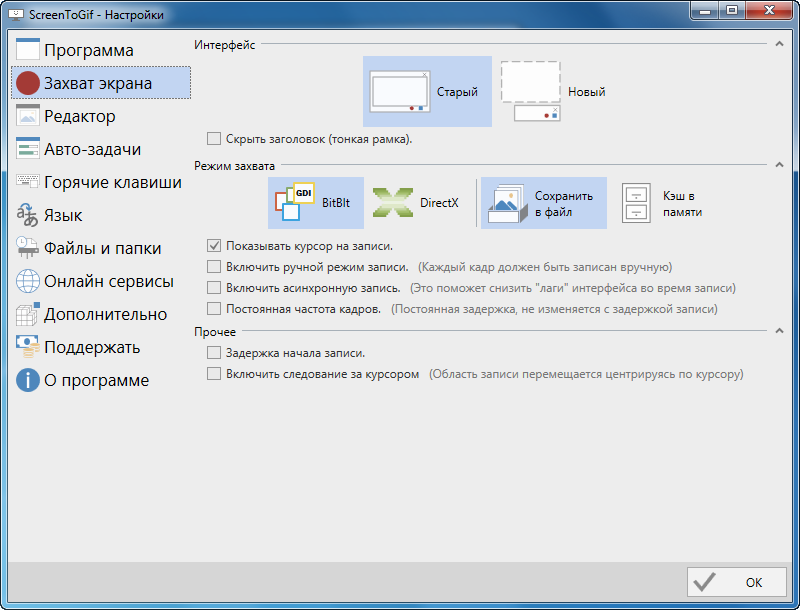800x610 pixels.
Task: Select the Новый interface label
Action: [587, 92]
